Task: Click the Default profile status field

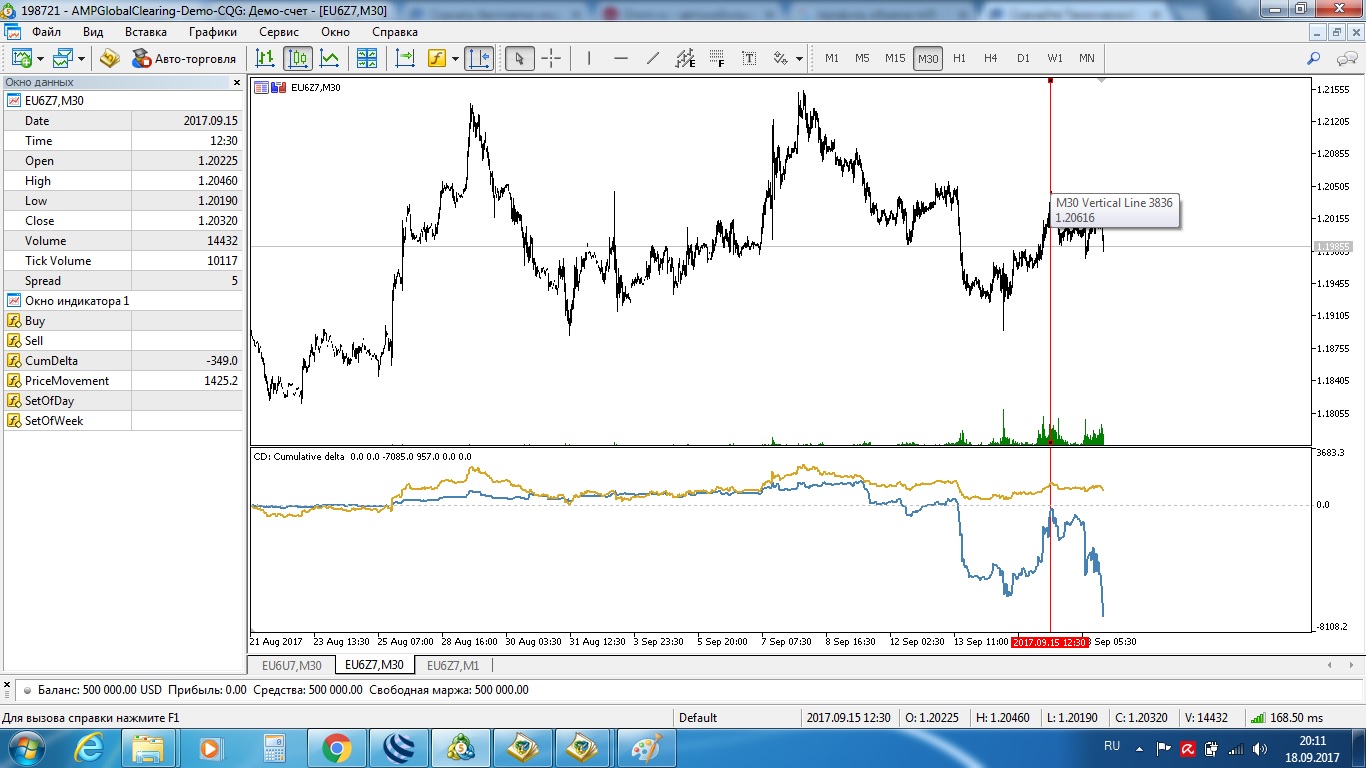Action: [x=737, y=717]
